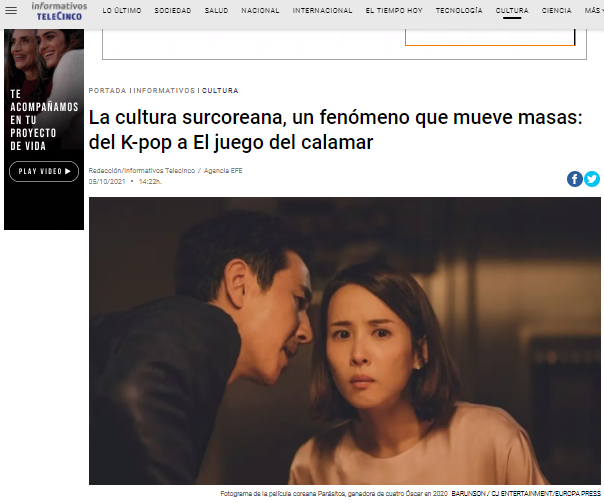
Task: Click INFORMATIVOS breadcrumb link
Action: pyautogui.click(x=164, y=91)
